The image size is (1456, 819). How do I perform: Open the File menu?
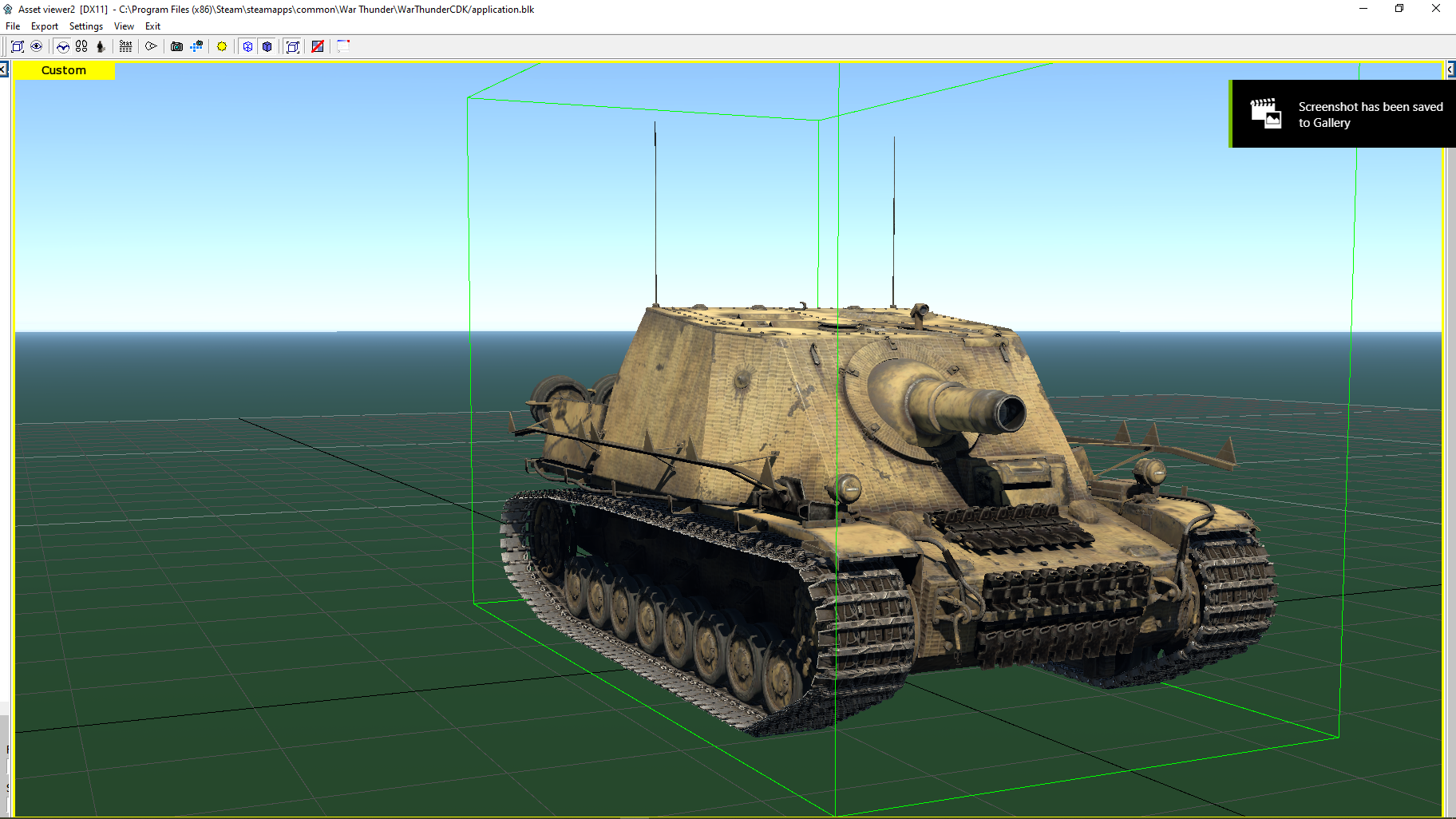pos(13,26)
